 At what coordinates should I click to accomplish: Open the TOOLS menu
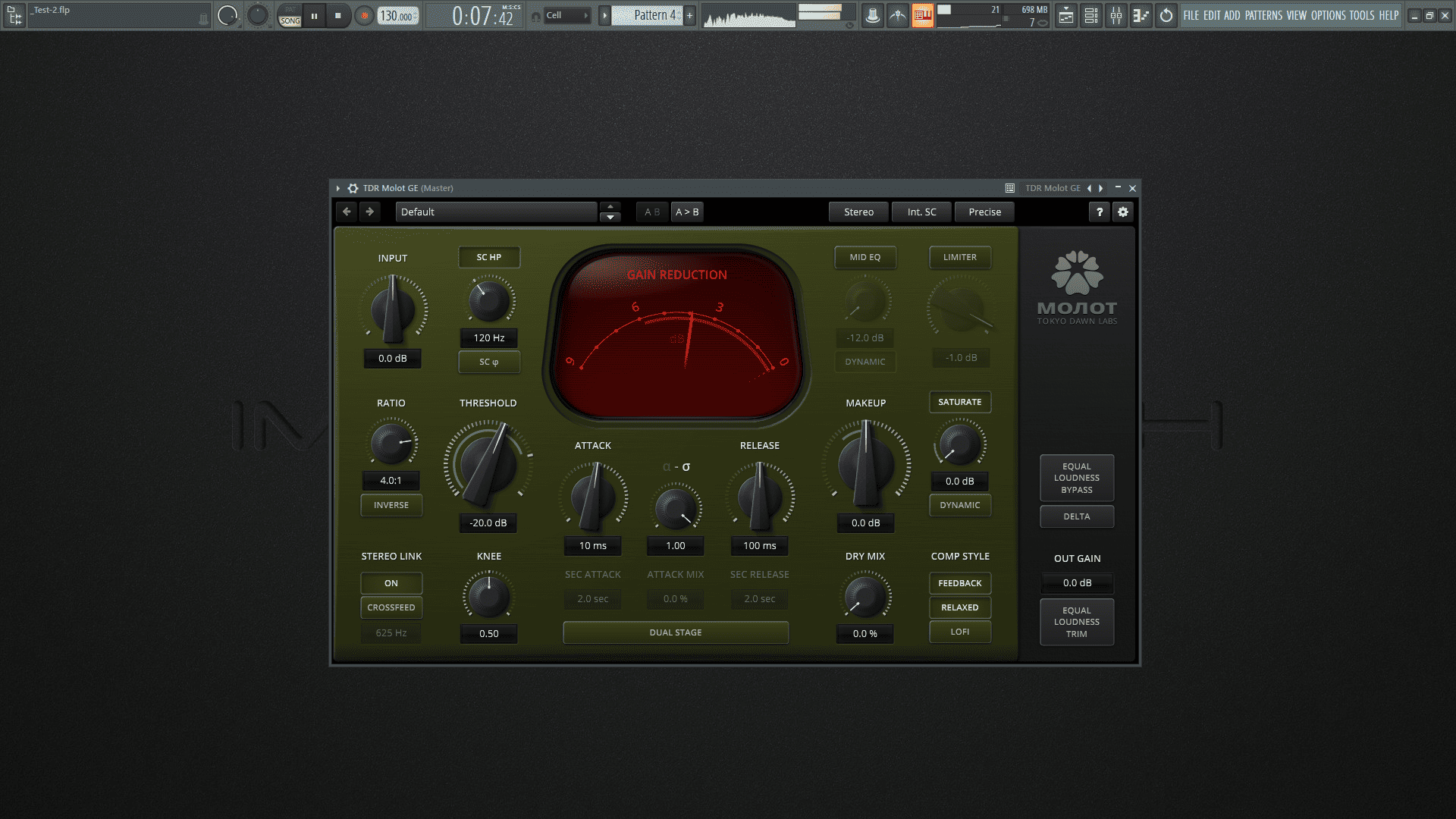pyautogui.click(x=1362, y=15)
